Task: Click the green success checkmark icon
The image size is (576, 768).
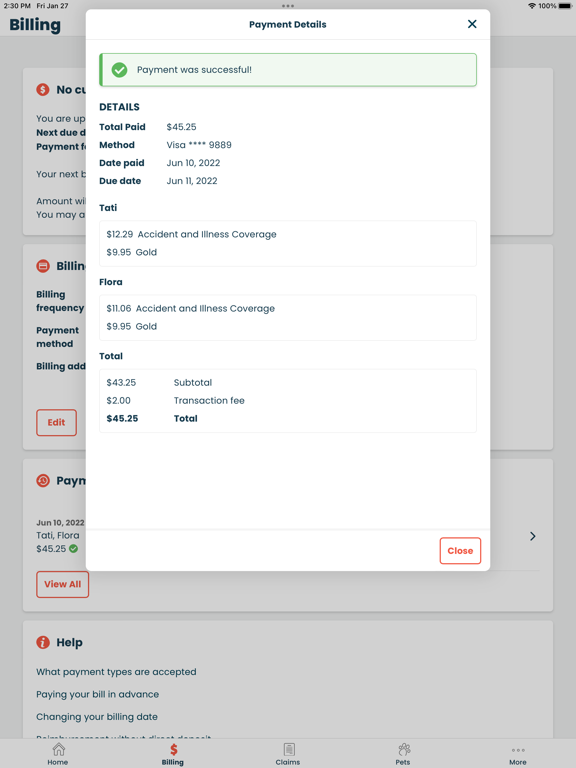Action: click(x=119, y=70)
